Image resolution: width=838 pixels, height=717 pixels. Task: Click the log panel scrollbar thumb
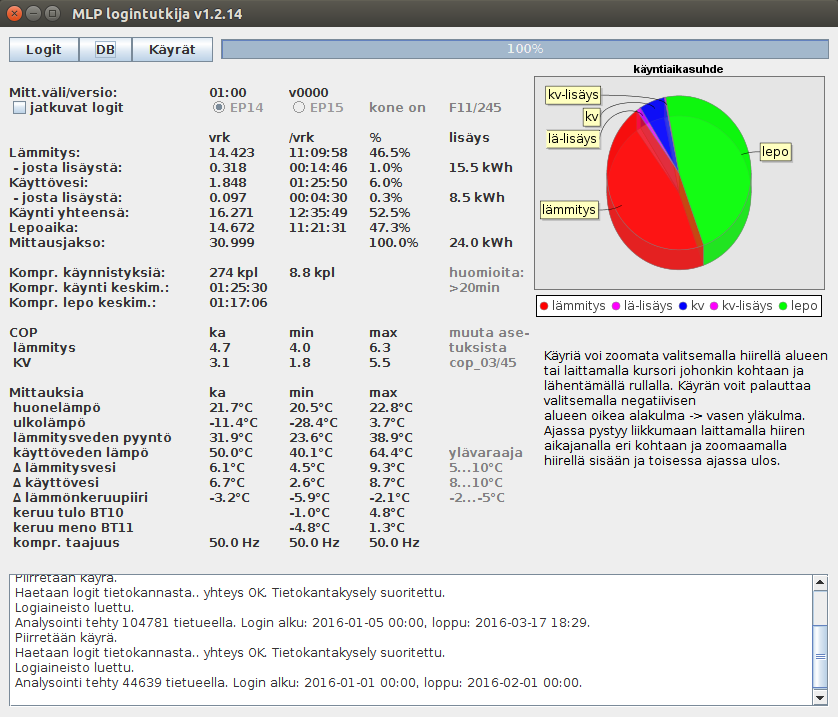[x=820, y=657]
